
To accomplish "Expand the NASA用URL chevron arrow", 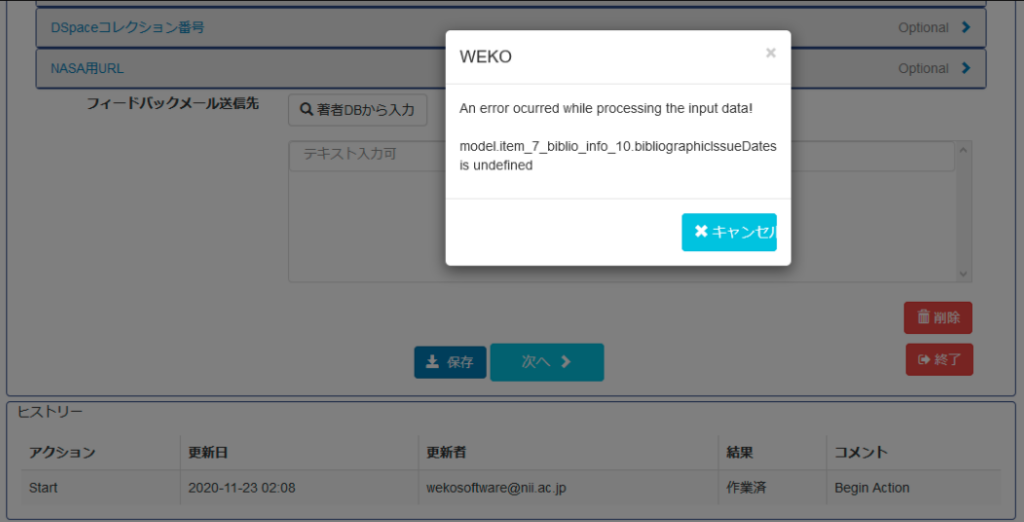I will [x=965, y=68].
